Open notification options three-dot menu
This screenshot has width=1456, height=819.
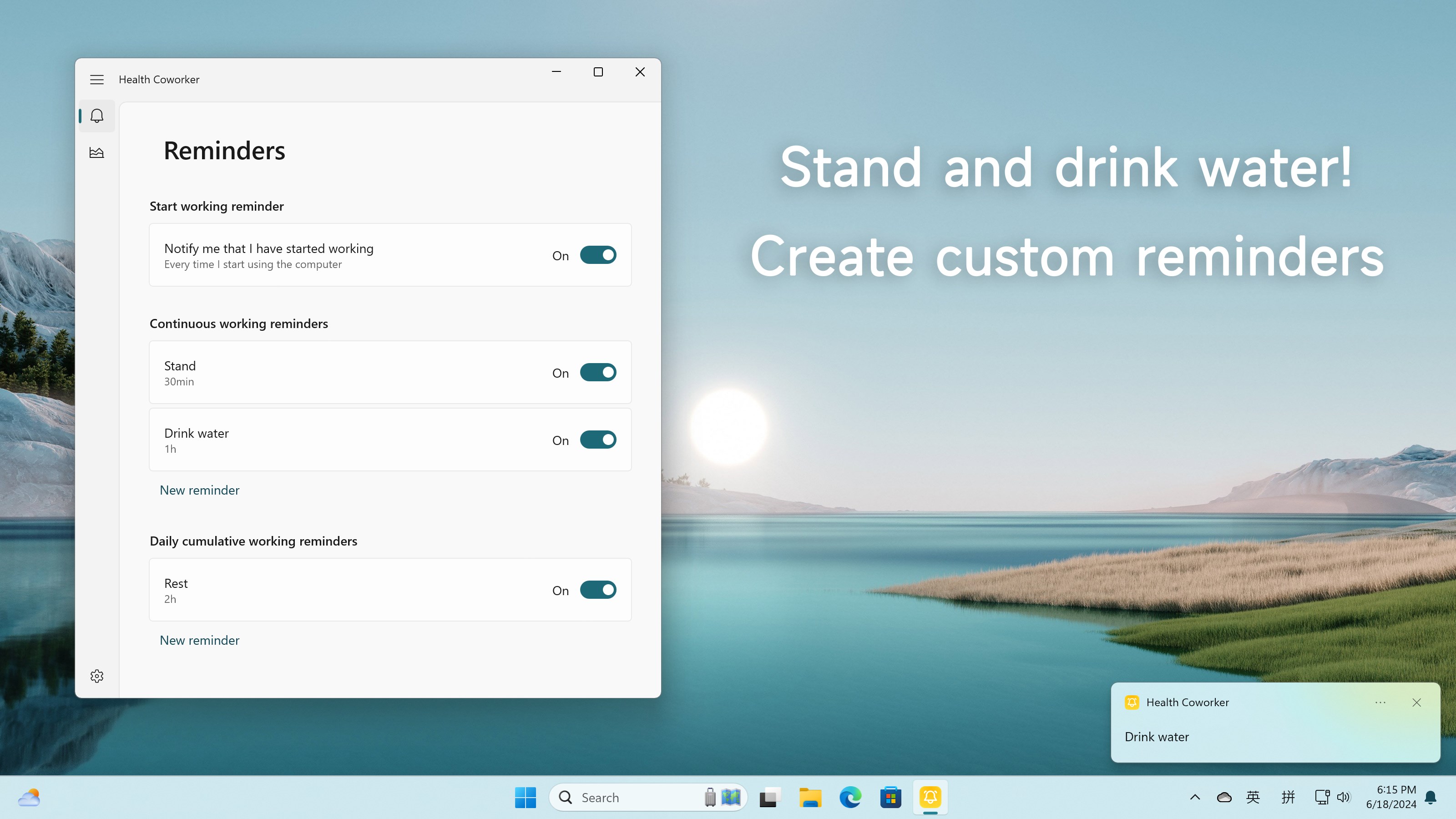[1380, 703]
